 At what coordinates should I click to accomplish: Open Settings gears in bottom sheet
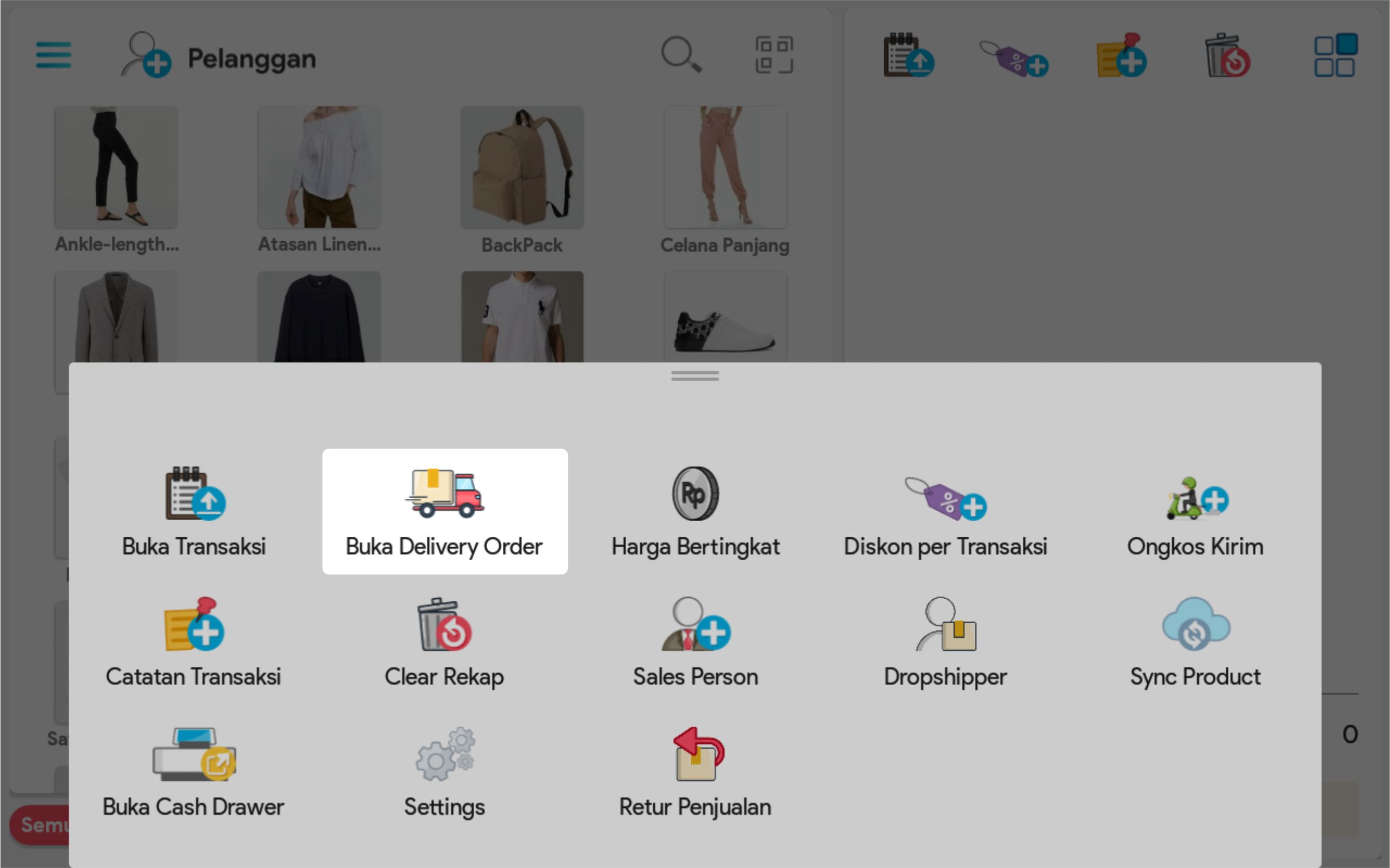(444, 771)
